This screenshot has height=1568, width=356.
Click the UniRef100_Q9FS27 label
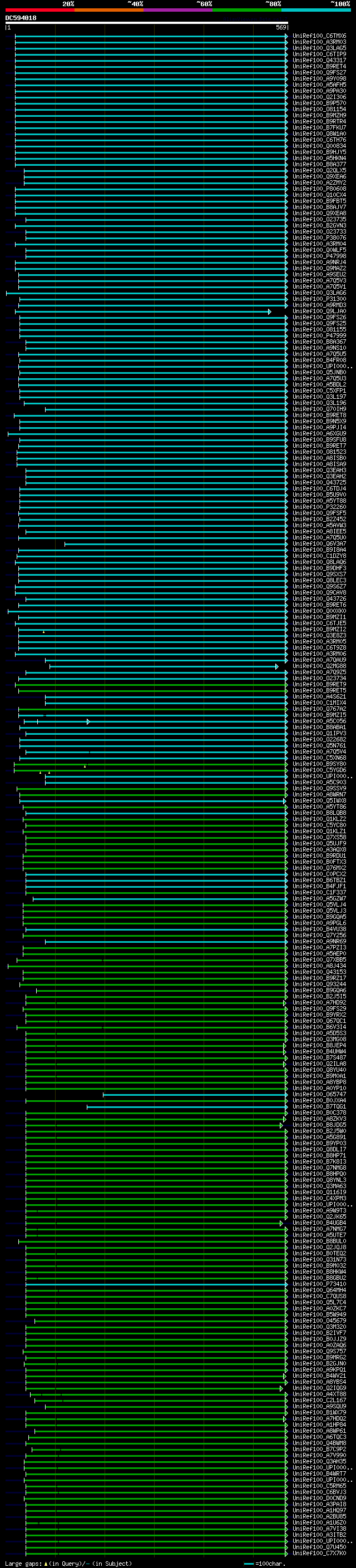click(319, 72)
